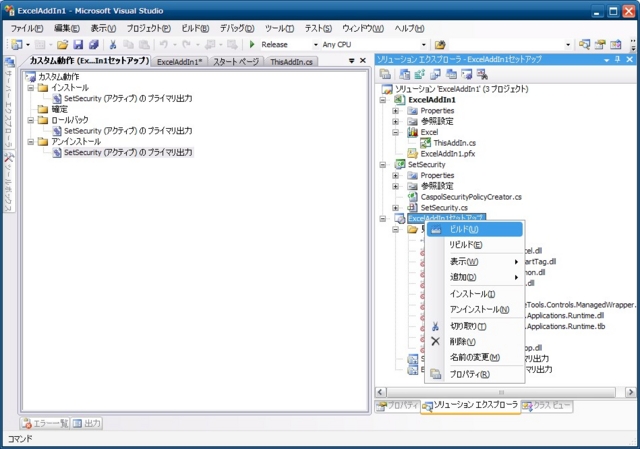
Task: Collapse the SetSecurity project node
Action: click(x=383, y=164)
